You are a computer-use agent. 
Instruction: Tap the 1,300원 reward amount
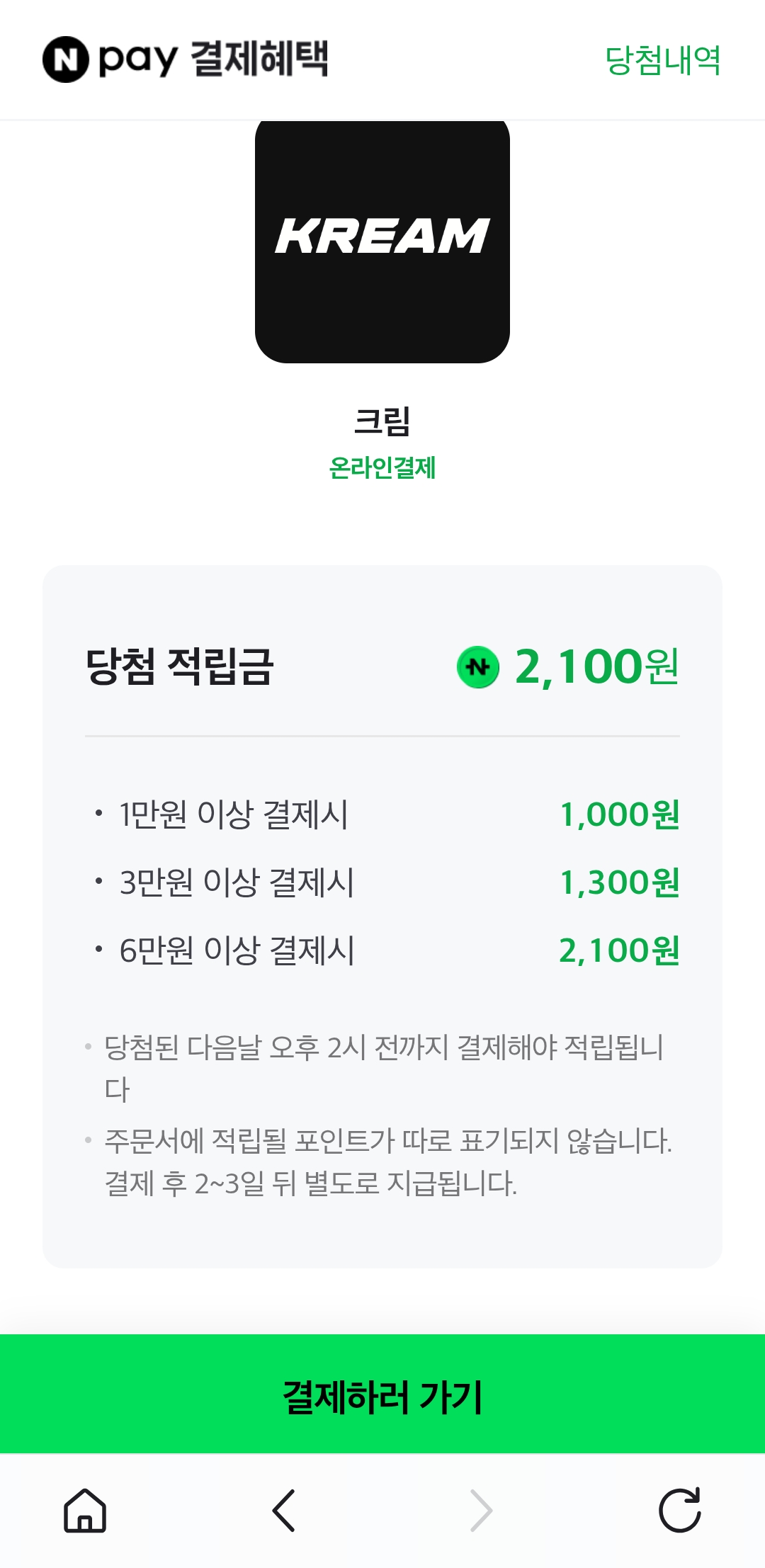coord(620,882)
